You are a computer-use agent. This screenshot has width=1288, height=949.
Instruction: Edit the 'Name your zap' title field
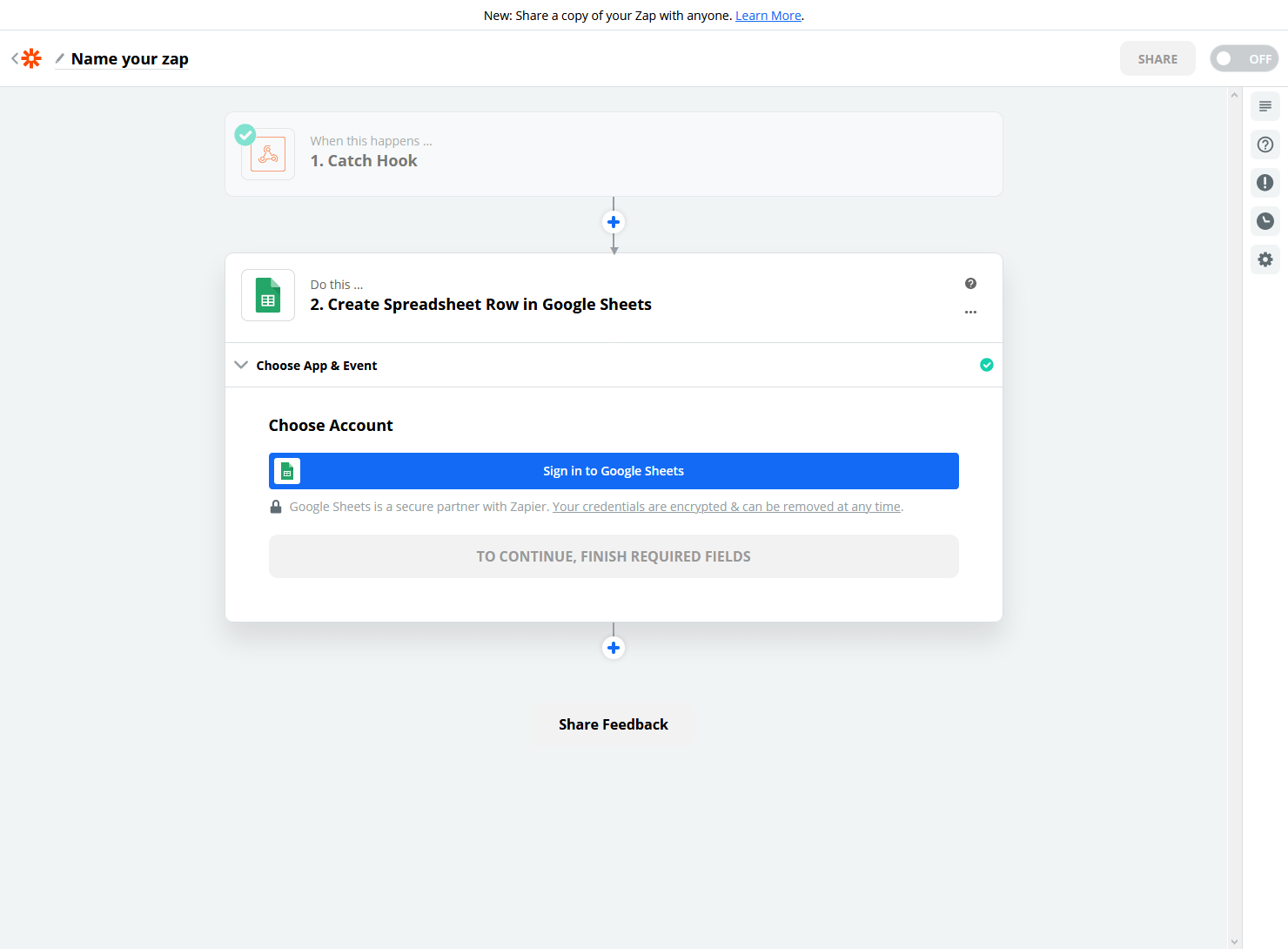coord(130,58)
